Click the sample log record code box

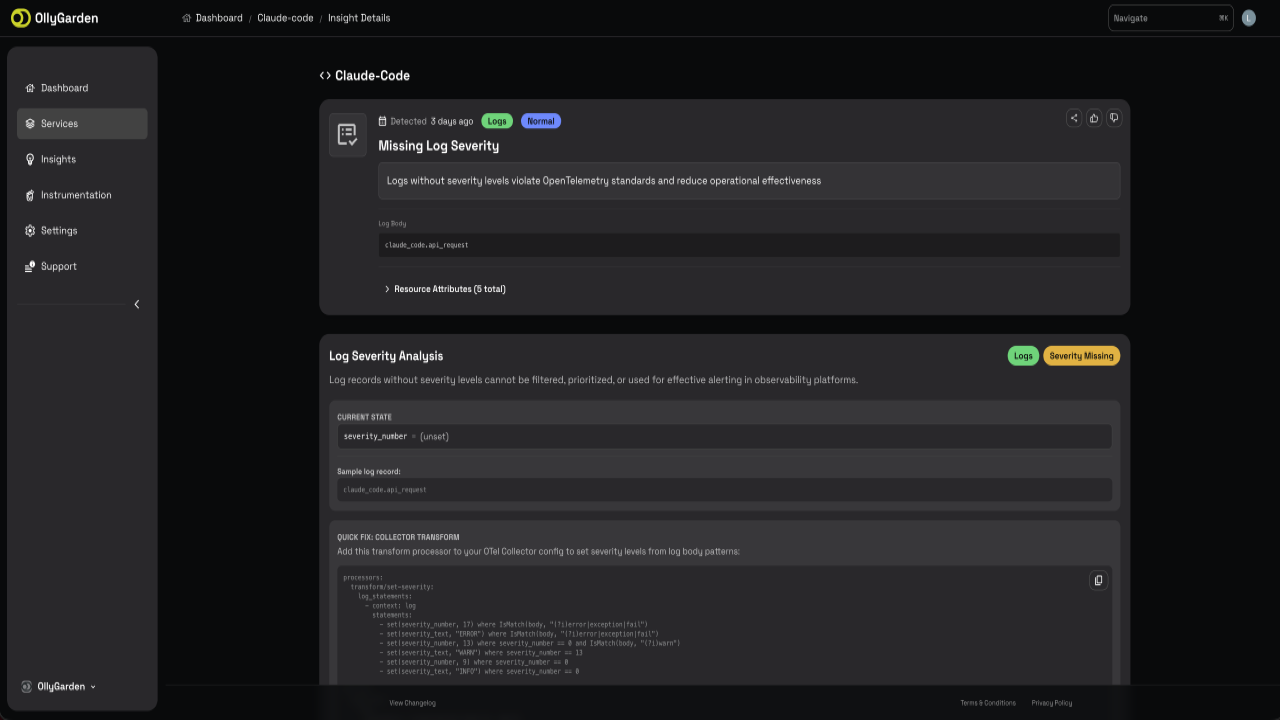(725, 490)
